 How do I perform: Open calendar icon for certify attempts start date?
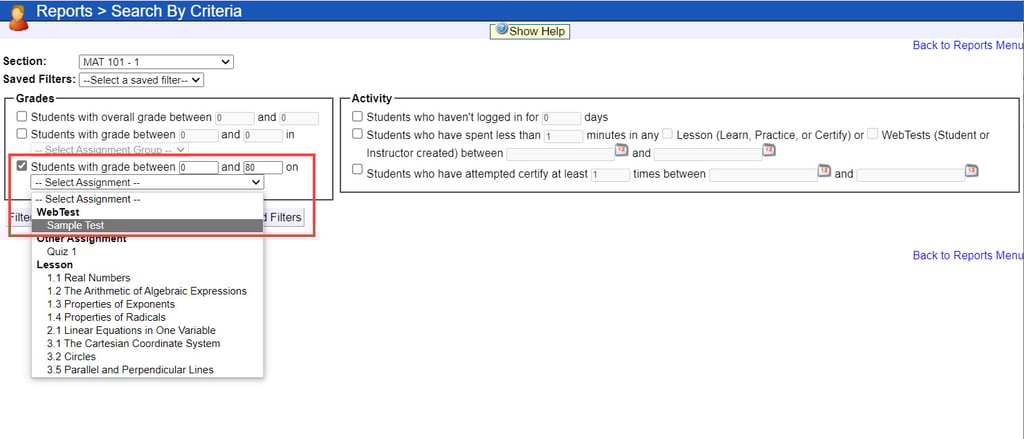[x=825, y=172]
